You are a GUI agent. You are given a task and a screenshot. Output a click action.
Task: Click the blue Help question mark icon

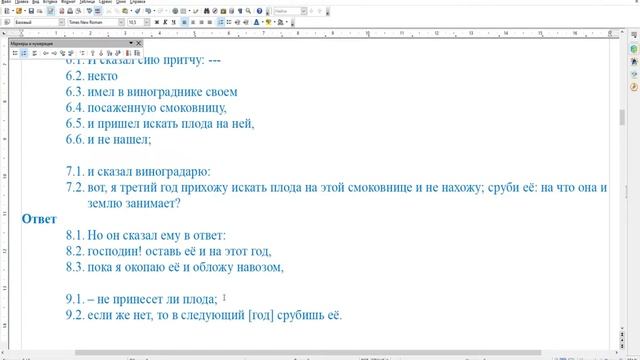tap(259, 11)
